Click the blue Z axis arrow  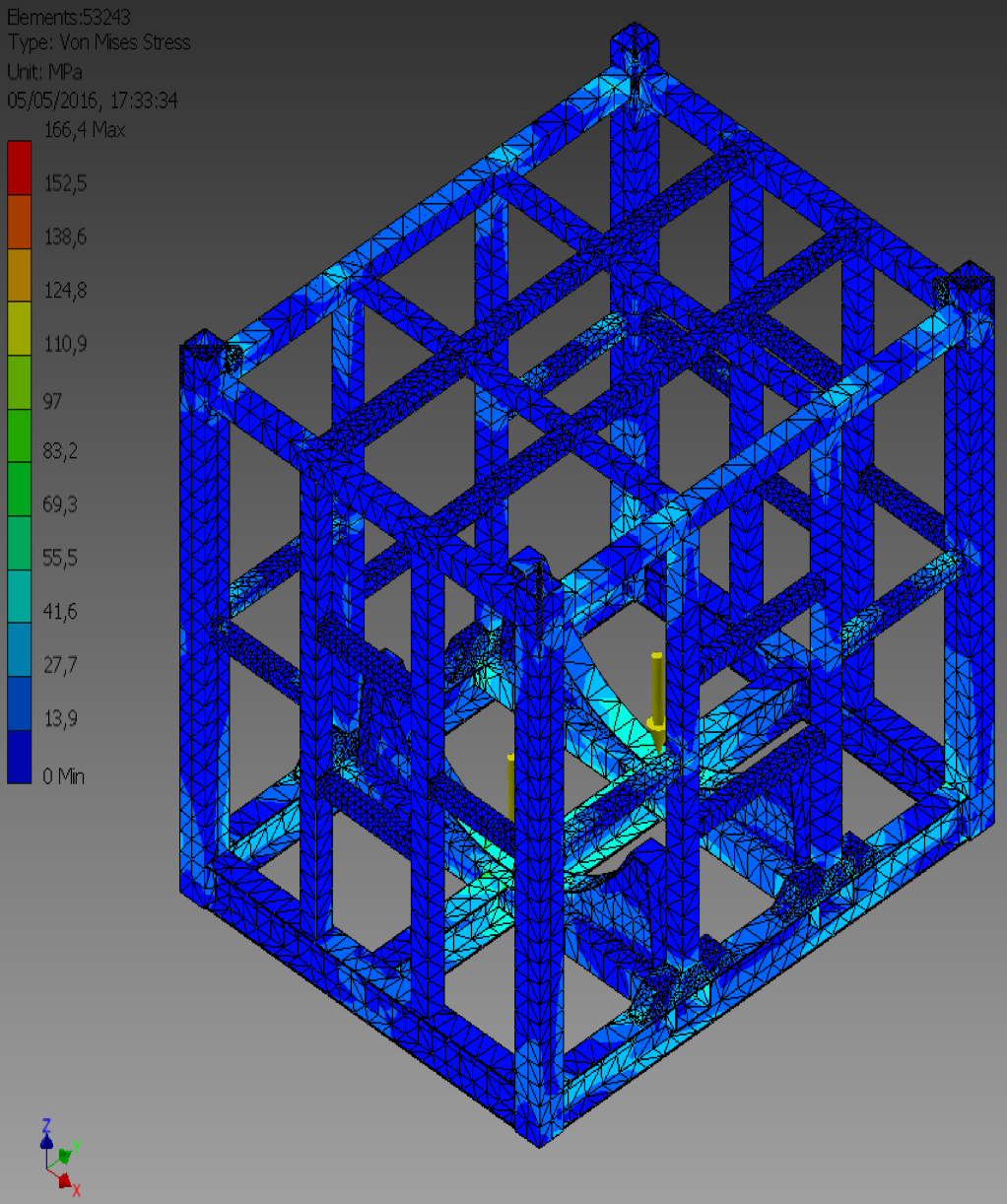[x=45, y=1138]
